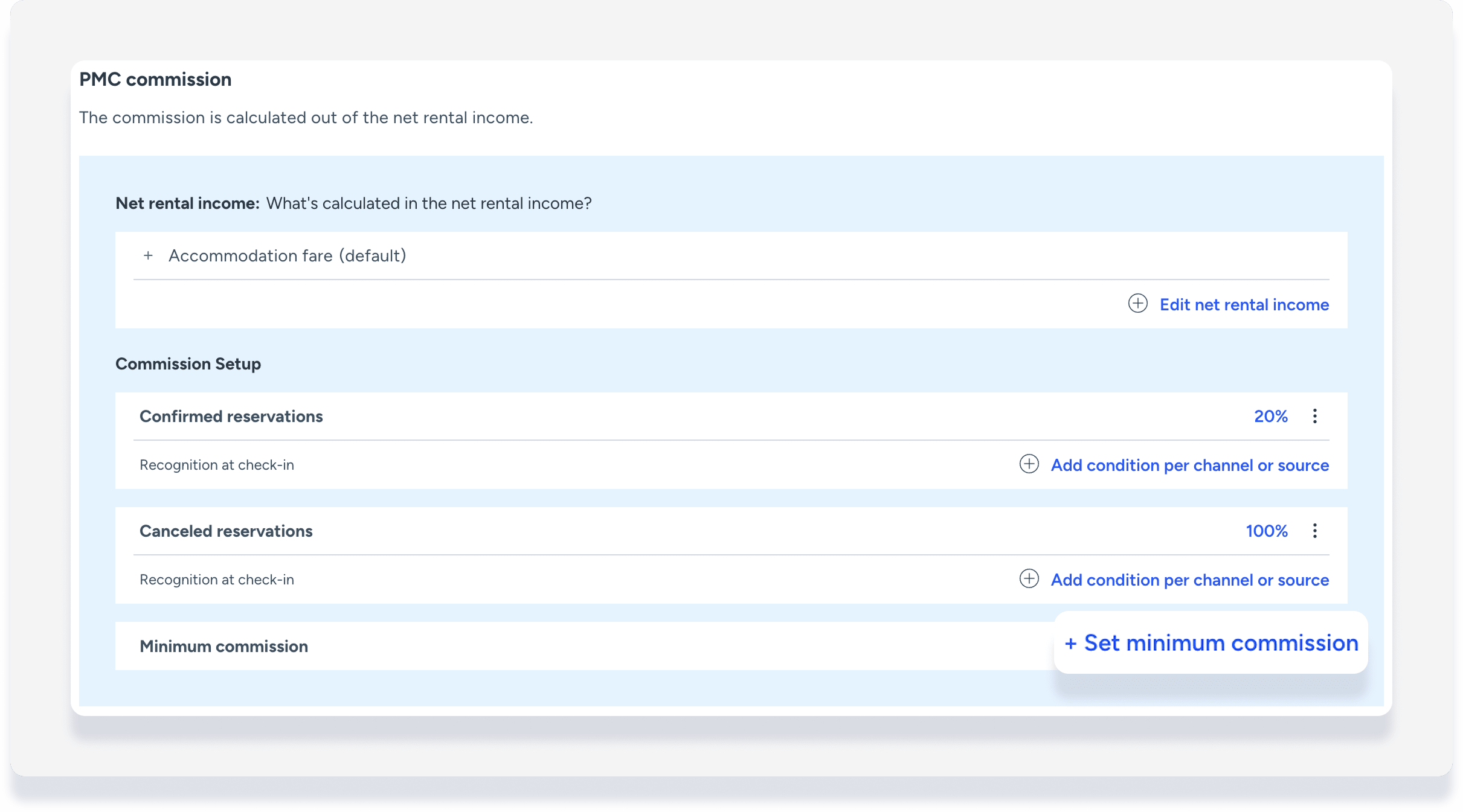Viewport: 1463px width, 812px height.
Task: Click the Commission Setup section heading
Action: (x=188, y=364)
